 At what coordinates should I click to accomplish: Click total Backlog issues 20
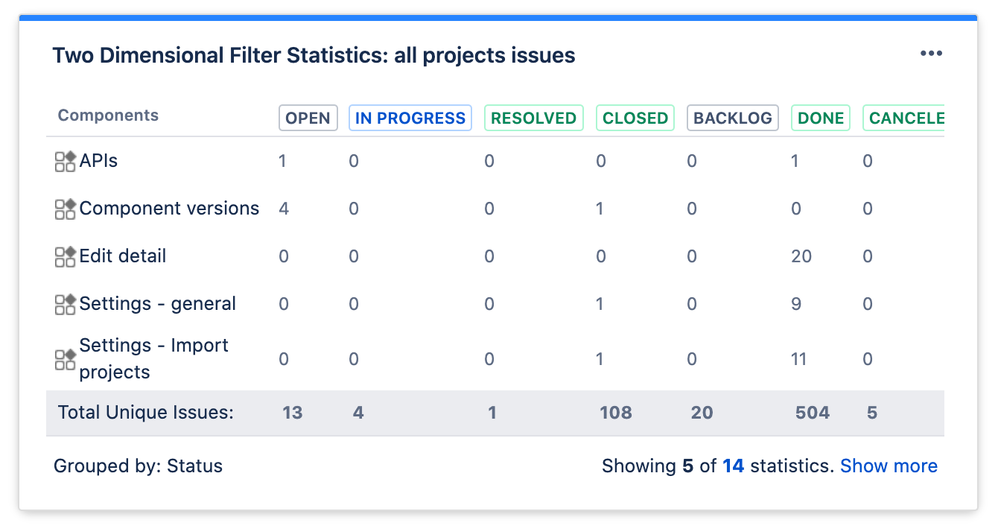click(702, 413)
